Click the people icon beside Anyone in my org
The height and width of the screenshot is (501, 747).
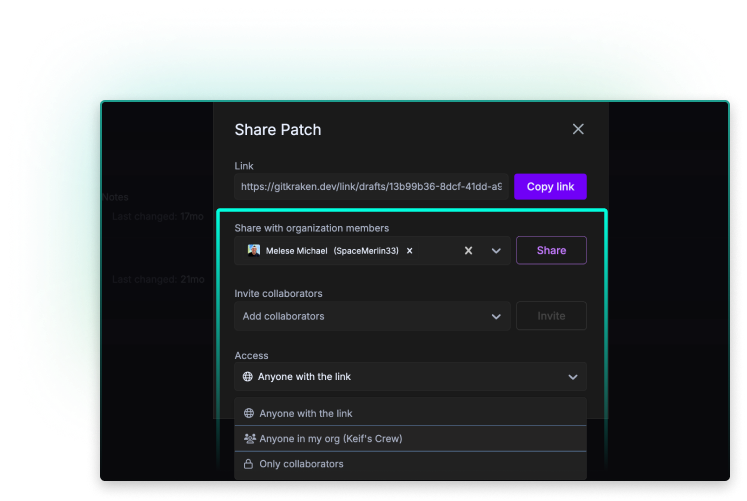(249, 438)
